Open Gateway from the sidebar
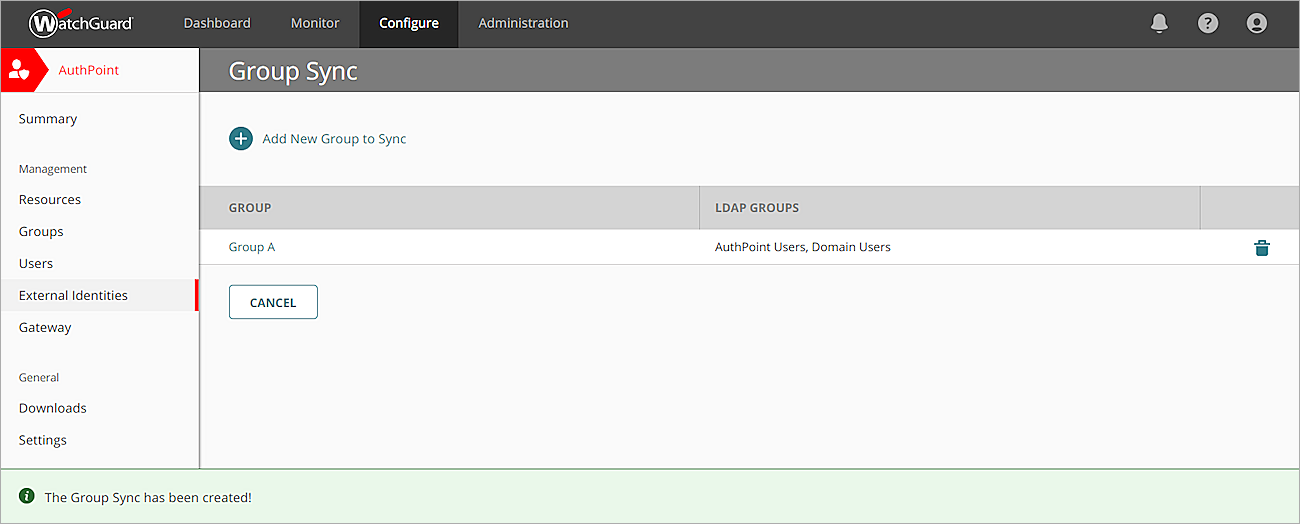1300x524 pixels. [45, 328]
